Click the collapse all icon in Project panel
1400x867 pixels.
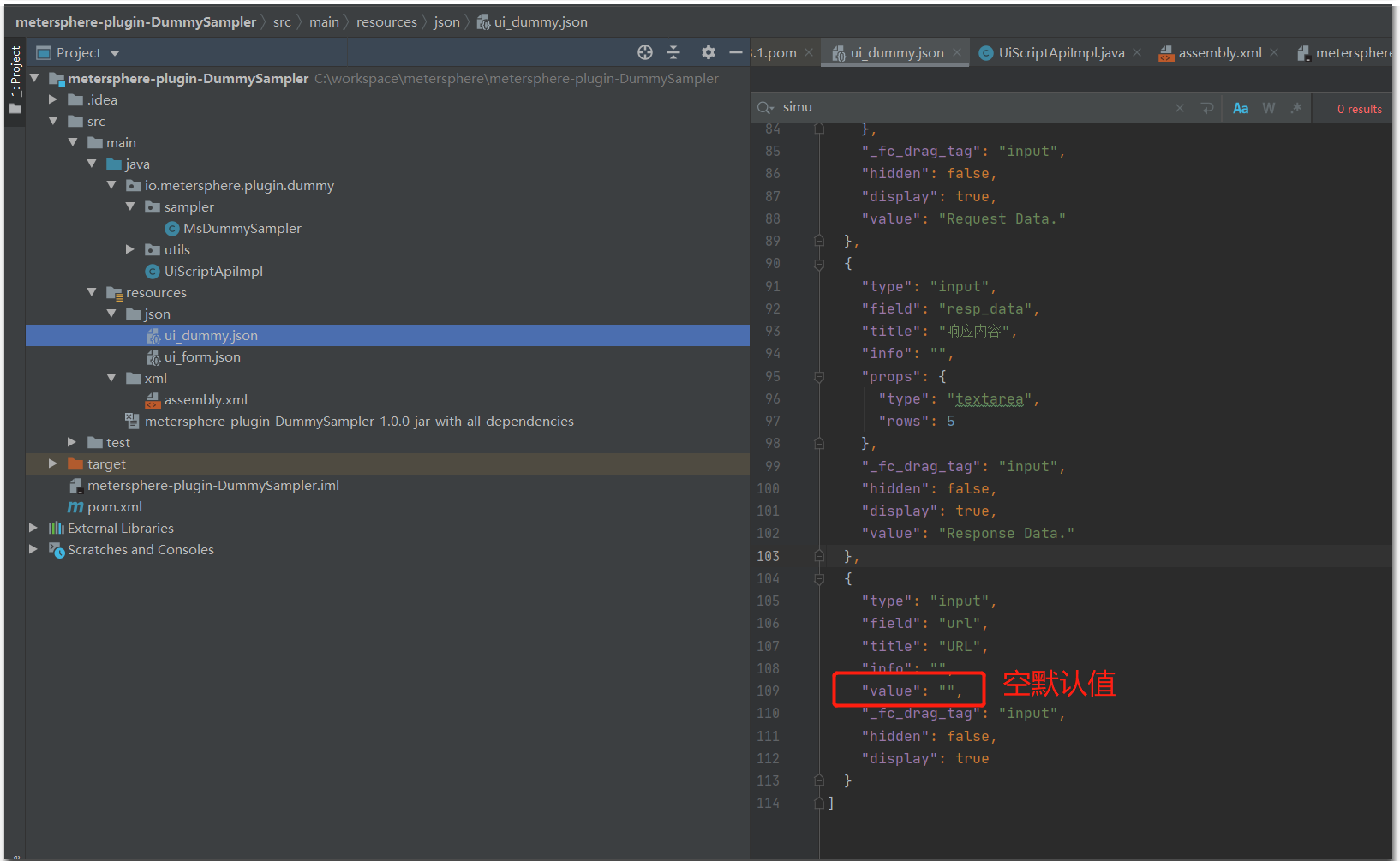pos(673,52)
